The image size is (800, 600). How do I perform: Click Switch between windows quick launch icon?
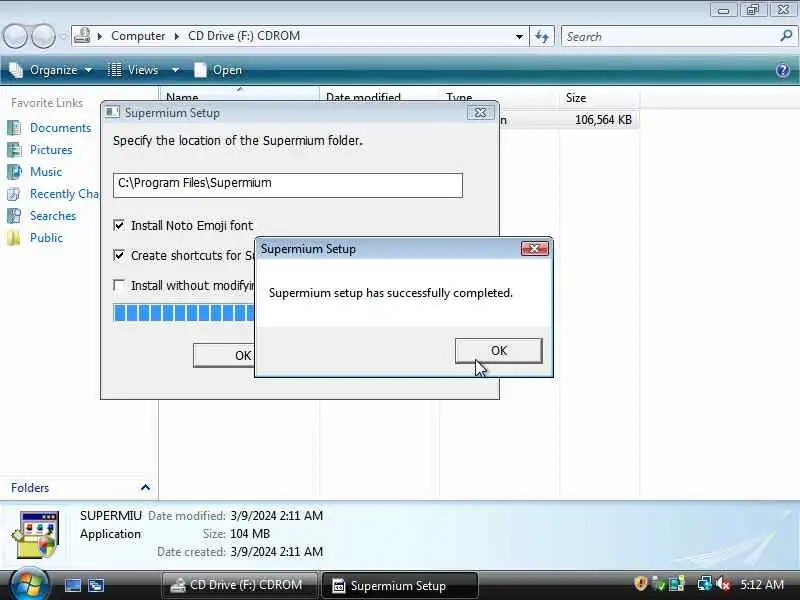[95, 585]
